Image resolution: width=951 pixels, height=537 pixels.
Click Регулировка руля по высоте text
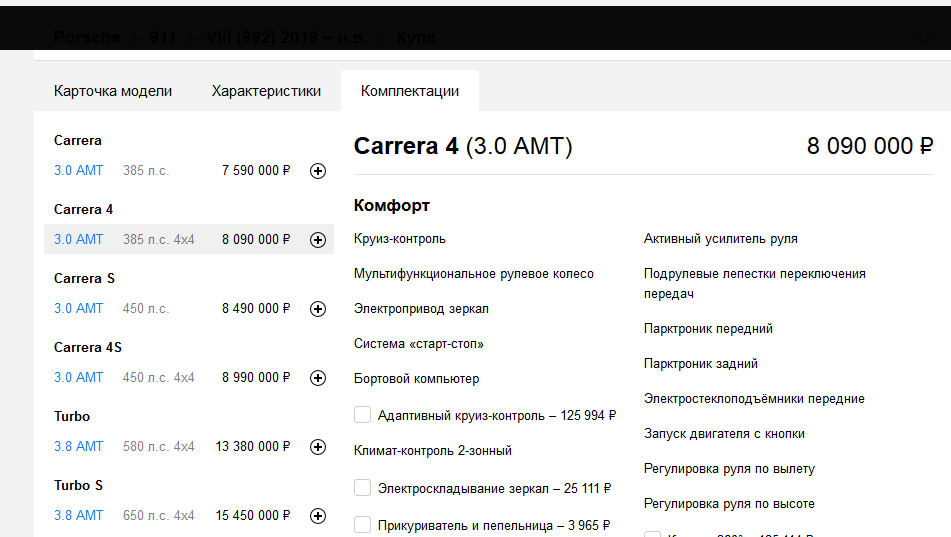click(x=729, y=504)
